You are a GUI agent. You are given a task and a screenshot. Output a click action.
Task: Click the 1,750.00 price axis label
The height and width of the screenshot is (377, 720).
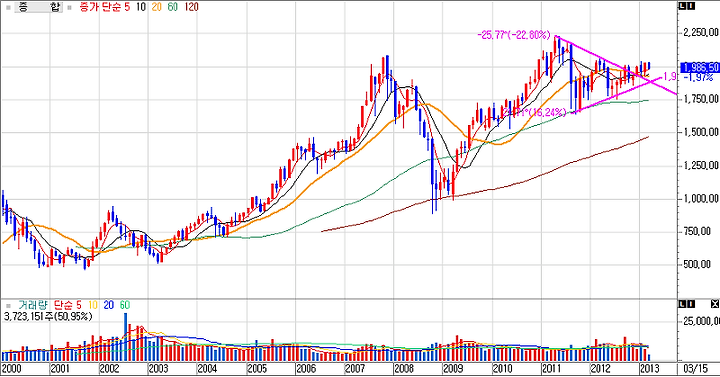701,99
